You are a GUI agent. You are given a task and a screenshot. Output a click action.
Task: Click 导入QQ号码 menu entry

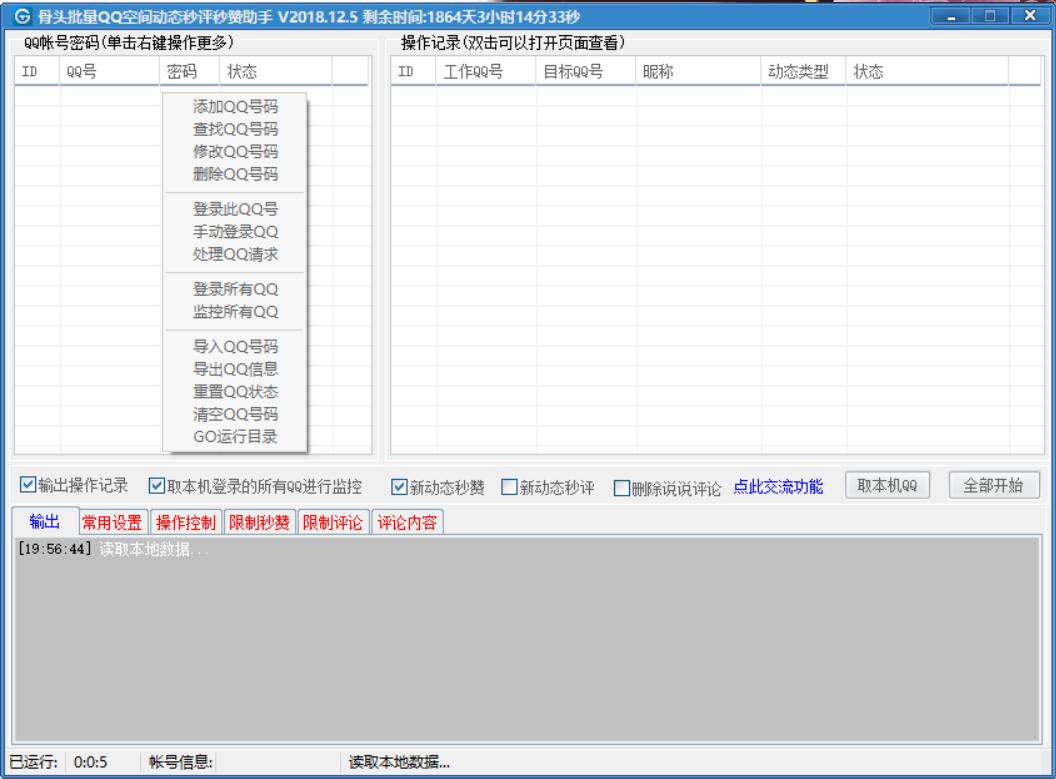(235, 348)
